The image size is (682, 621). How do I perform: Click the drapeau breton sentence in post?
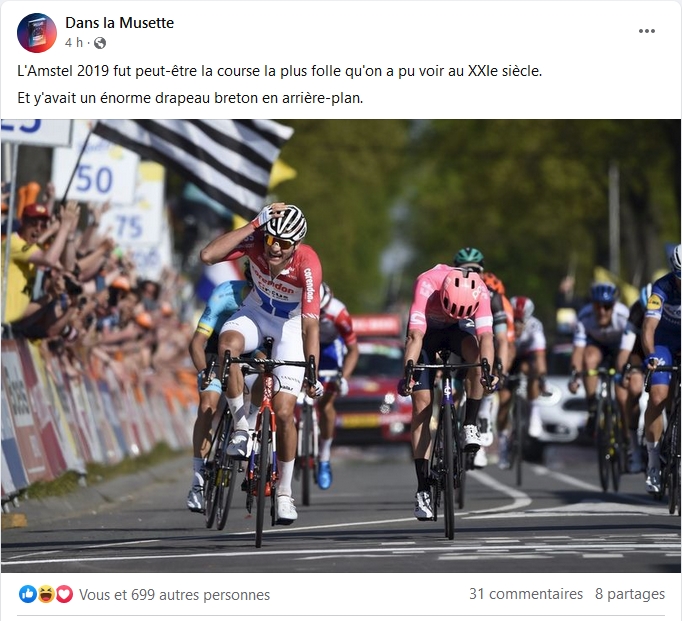tap(190, 98)
